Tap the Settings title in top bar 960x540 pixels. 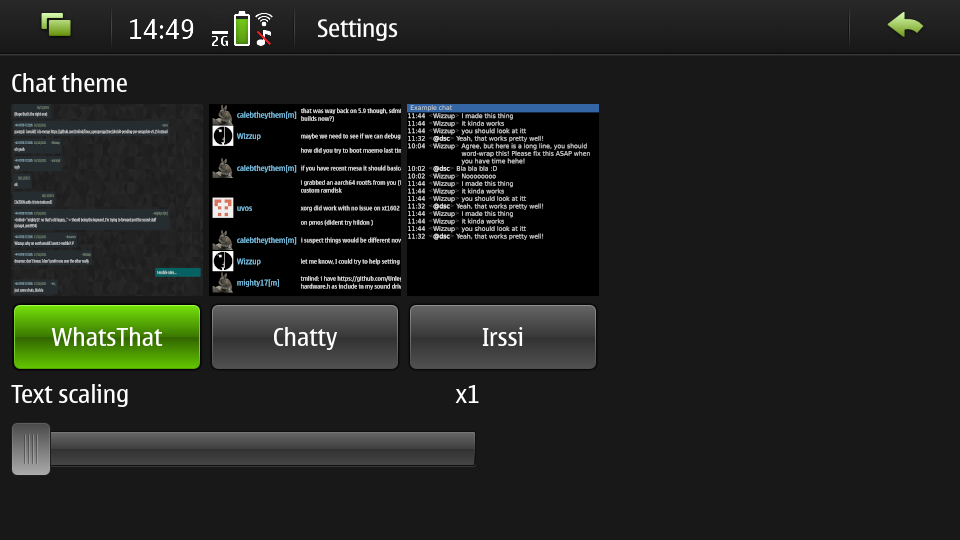click(x=357, y=29)
